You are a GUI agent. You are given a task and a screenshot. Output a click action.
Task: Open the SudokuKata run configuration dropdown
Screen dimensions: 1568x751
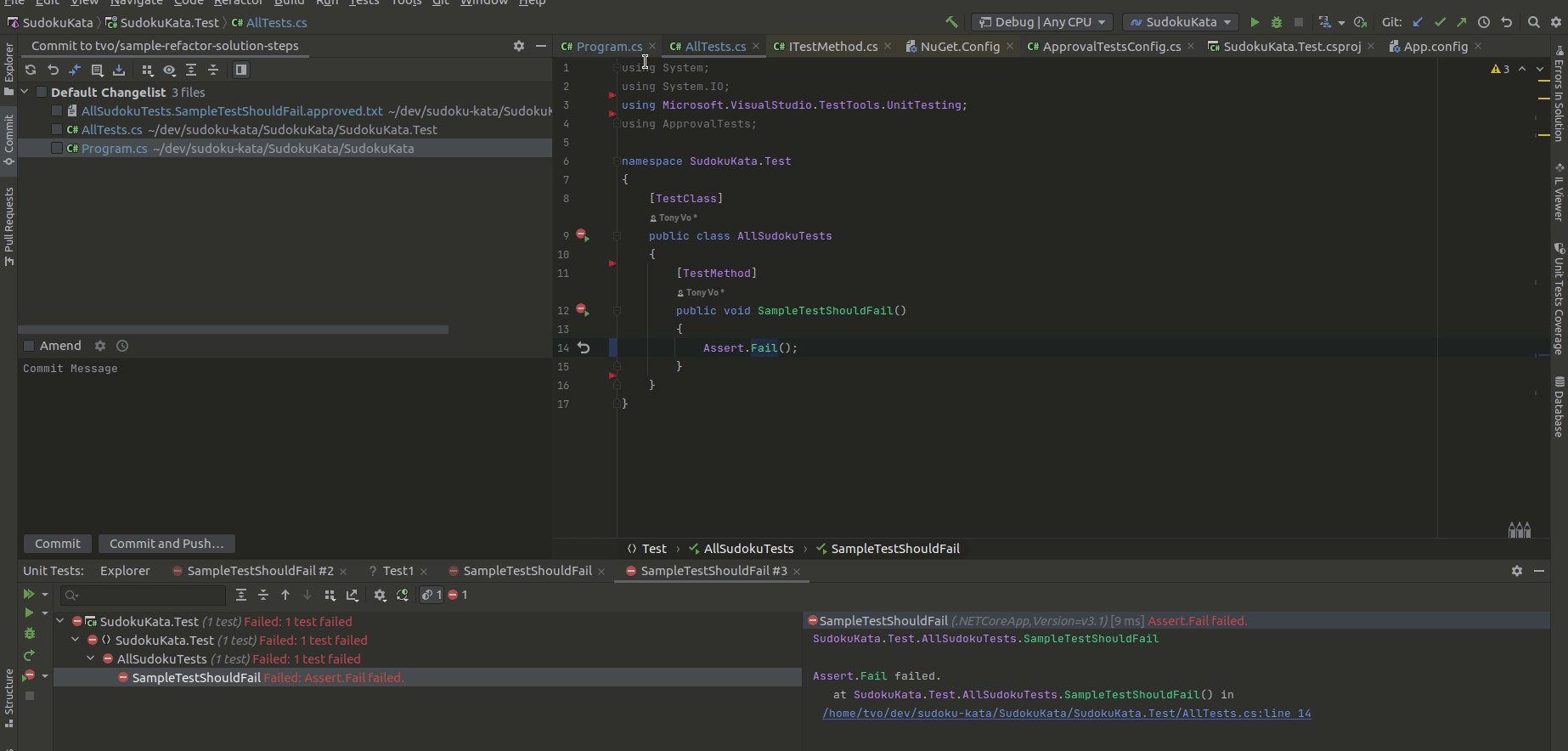coord(1180,22)
